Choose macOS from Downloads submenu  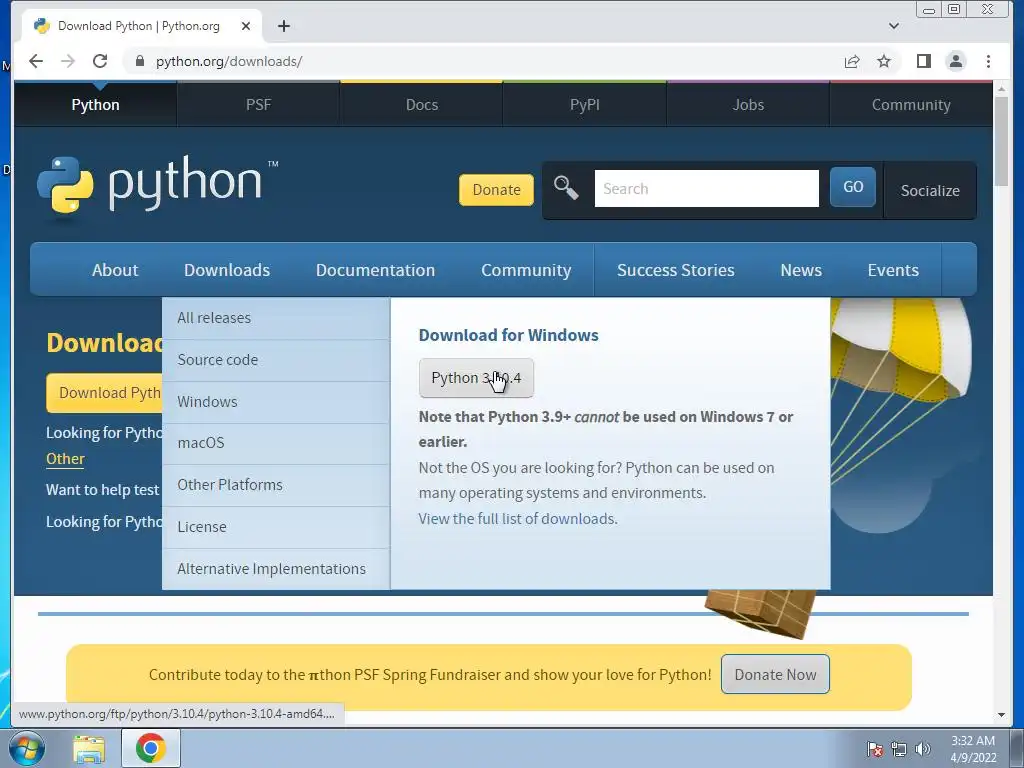tap(276, 443)
